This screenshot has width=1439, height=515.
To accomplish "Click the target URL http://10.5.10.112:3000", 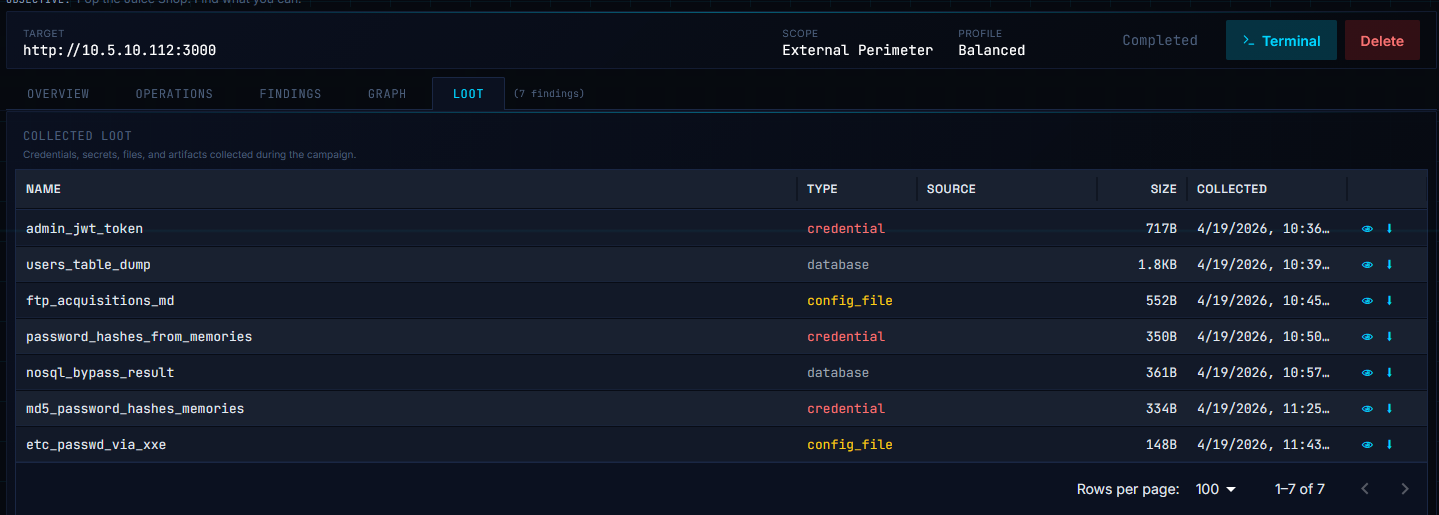I will pyautogui.click(x=119, y=50).
